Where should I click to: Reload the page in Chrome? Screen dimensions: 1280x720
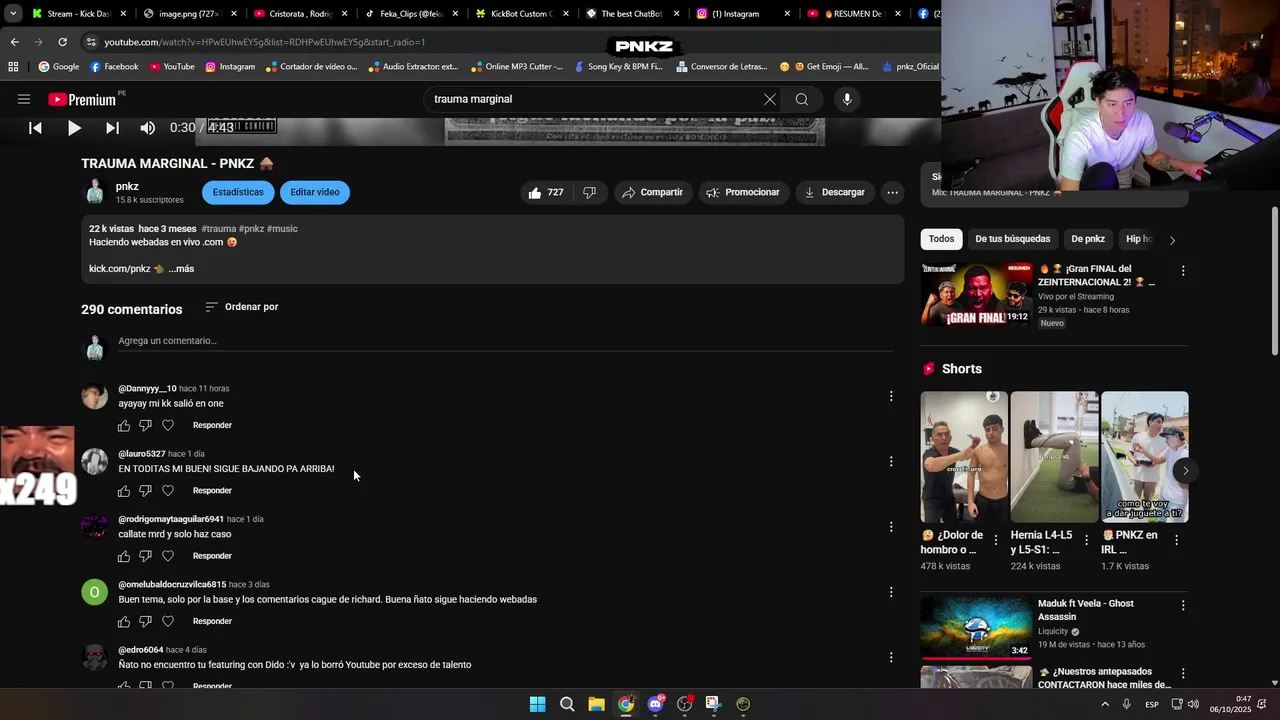point(62,42)
